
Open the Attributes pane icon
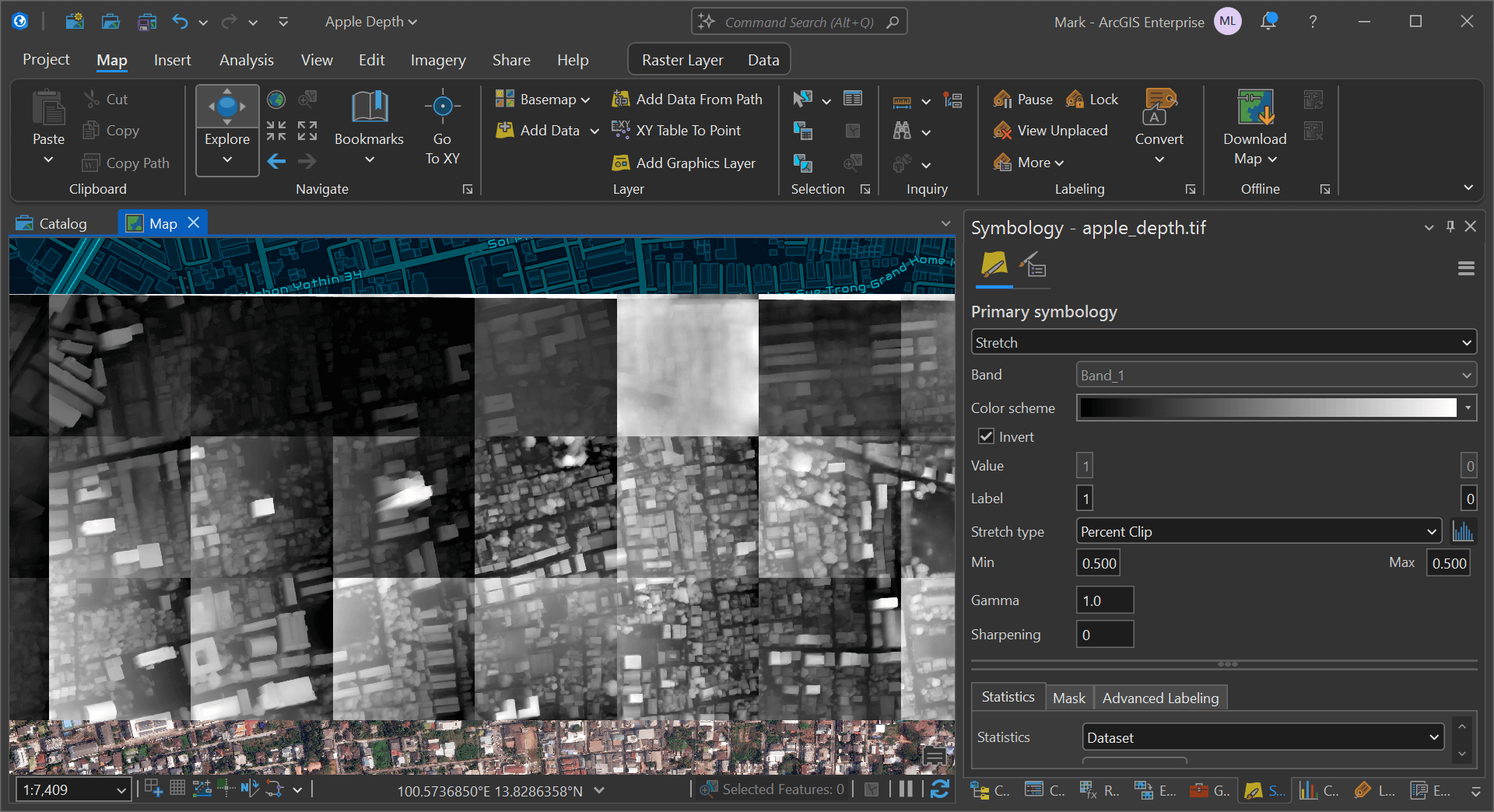coord(853,99)
